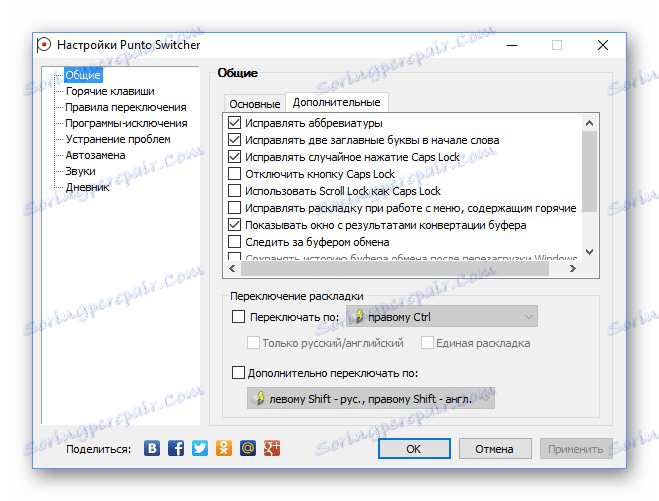Click the horizontal scrollbar thumb in options list
Screen dimensions: 659x501
pyautogui.click(x=395, y=268)
